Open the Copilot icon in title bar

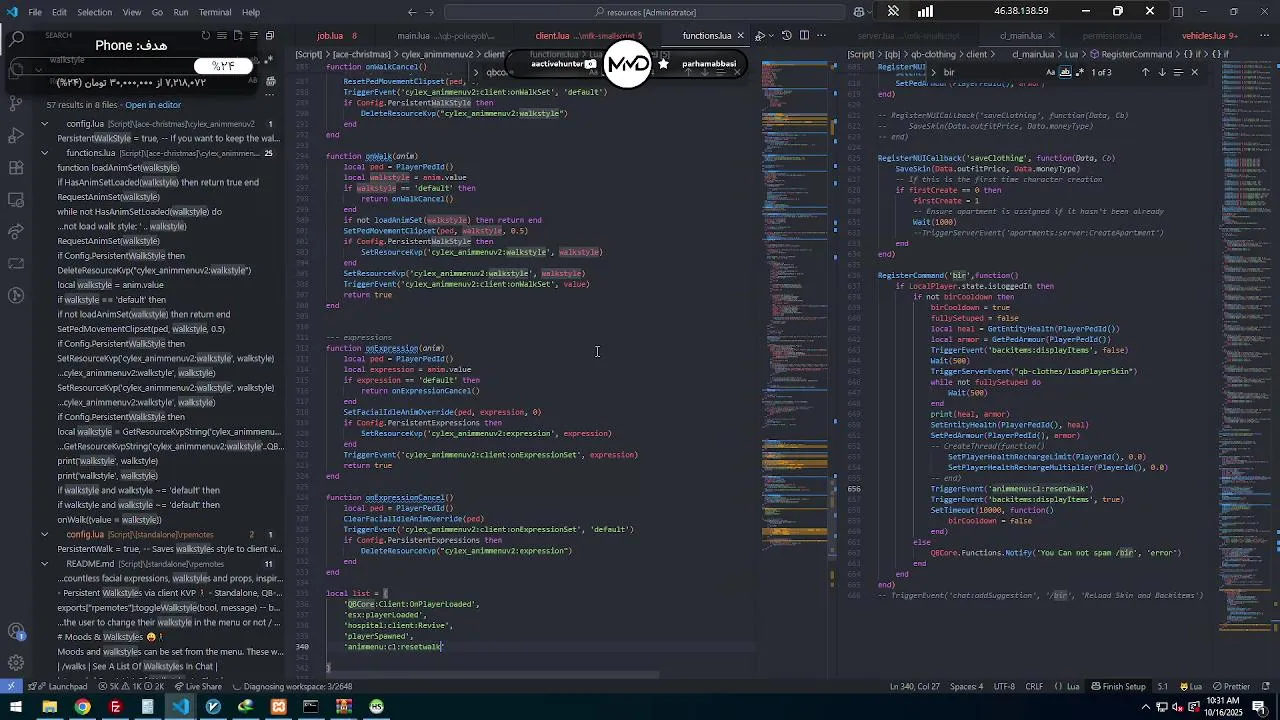pyautogui.click(x=860, y=12)
